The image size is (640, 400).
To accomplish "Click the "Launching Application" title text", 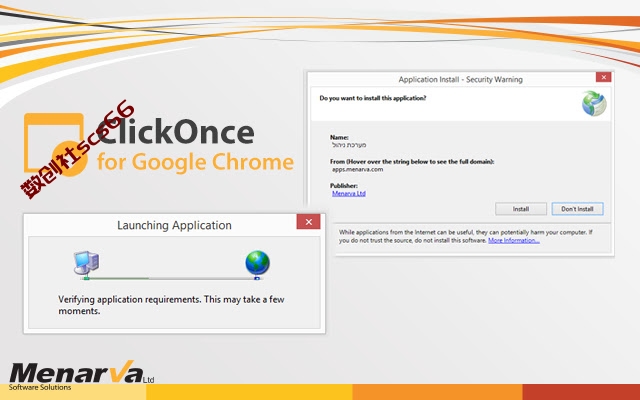I will point(174,225).
